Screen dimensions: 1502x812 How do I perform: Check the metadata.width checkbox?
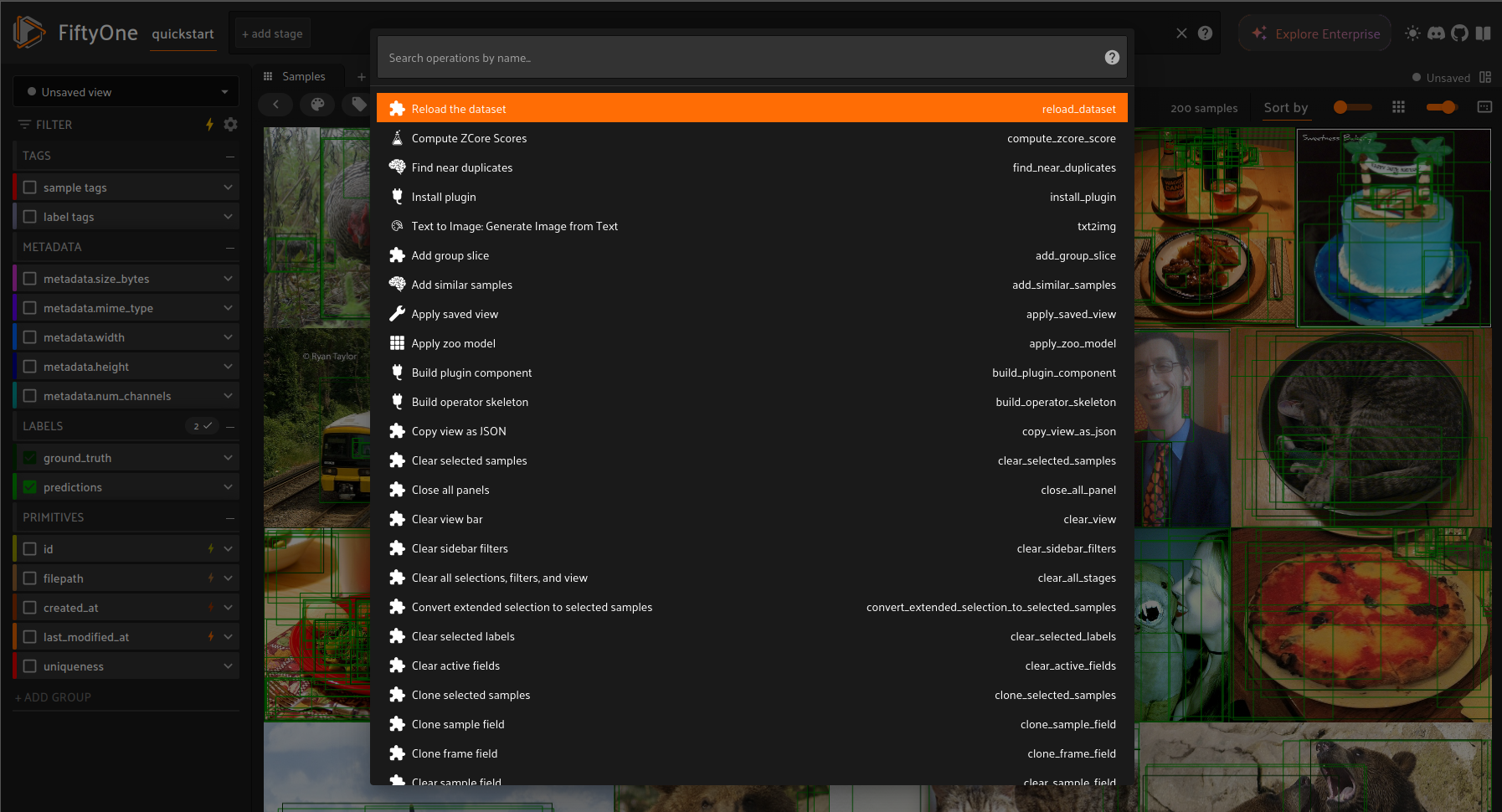[30, 337]
